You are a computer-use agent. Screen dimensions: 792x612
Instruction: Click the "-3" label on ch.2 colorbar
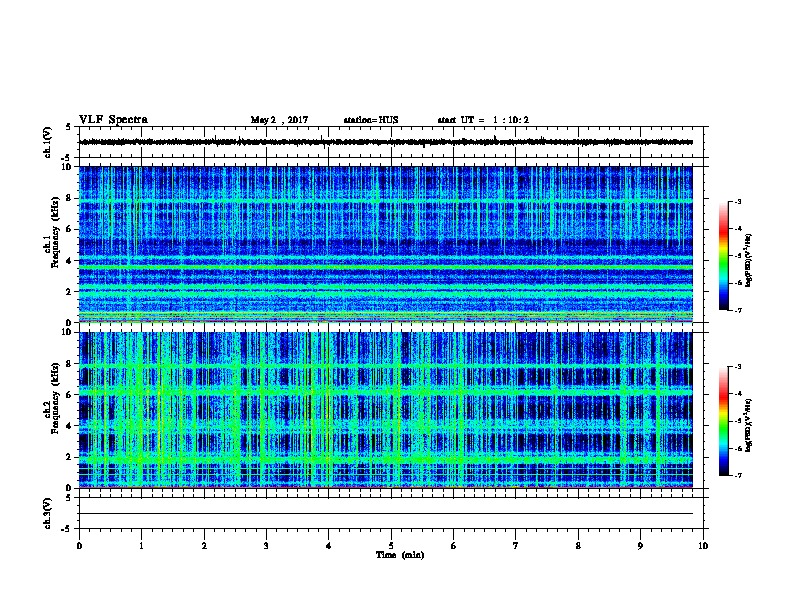[737, 367]
